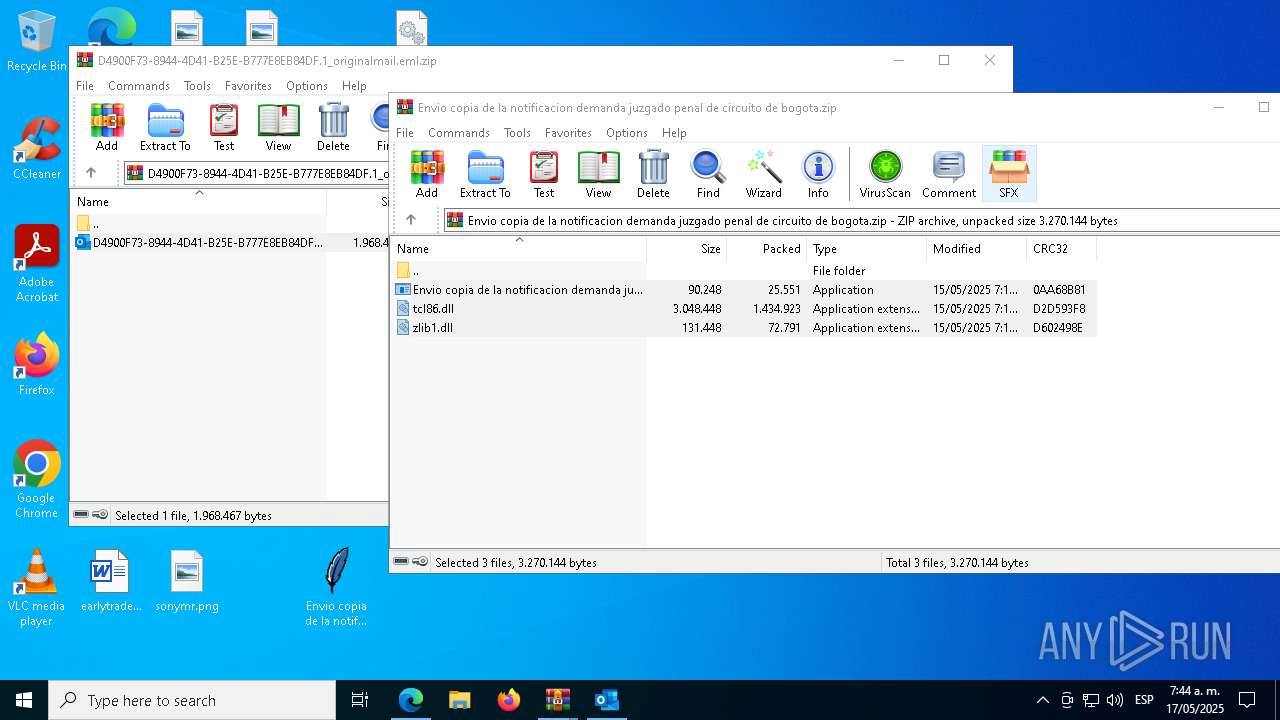1280x720 pixels.
Task: Click ESP language indicator in tray
Action: click(1144, 700)
